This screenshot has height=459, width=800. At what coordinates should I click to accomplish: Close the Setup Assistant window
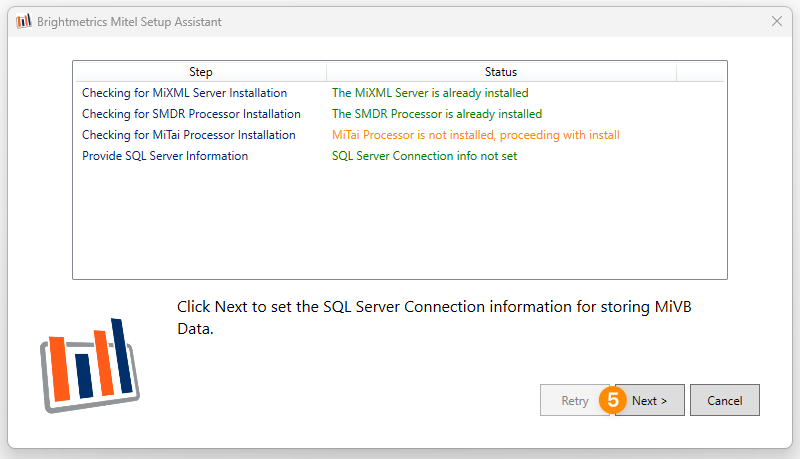point(777,21)
